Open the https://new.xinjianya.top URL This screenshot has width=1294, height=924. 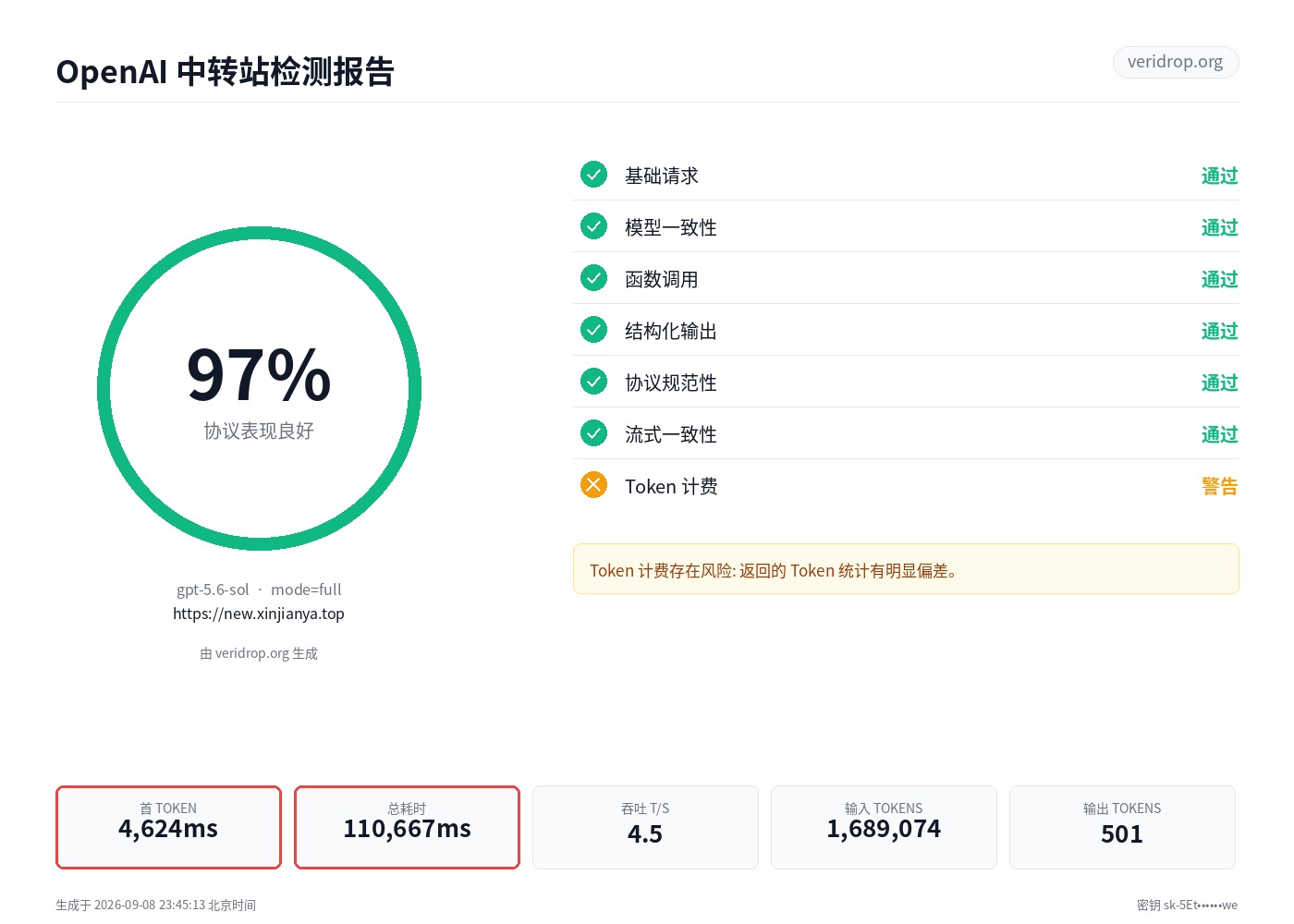(259, 614)
